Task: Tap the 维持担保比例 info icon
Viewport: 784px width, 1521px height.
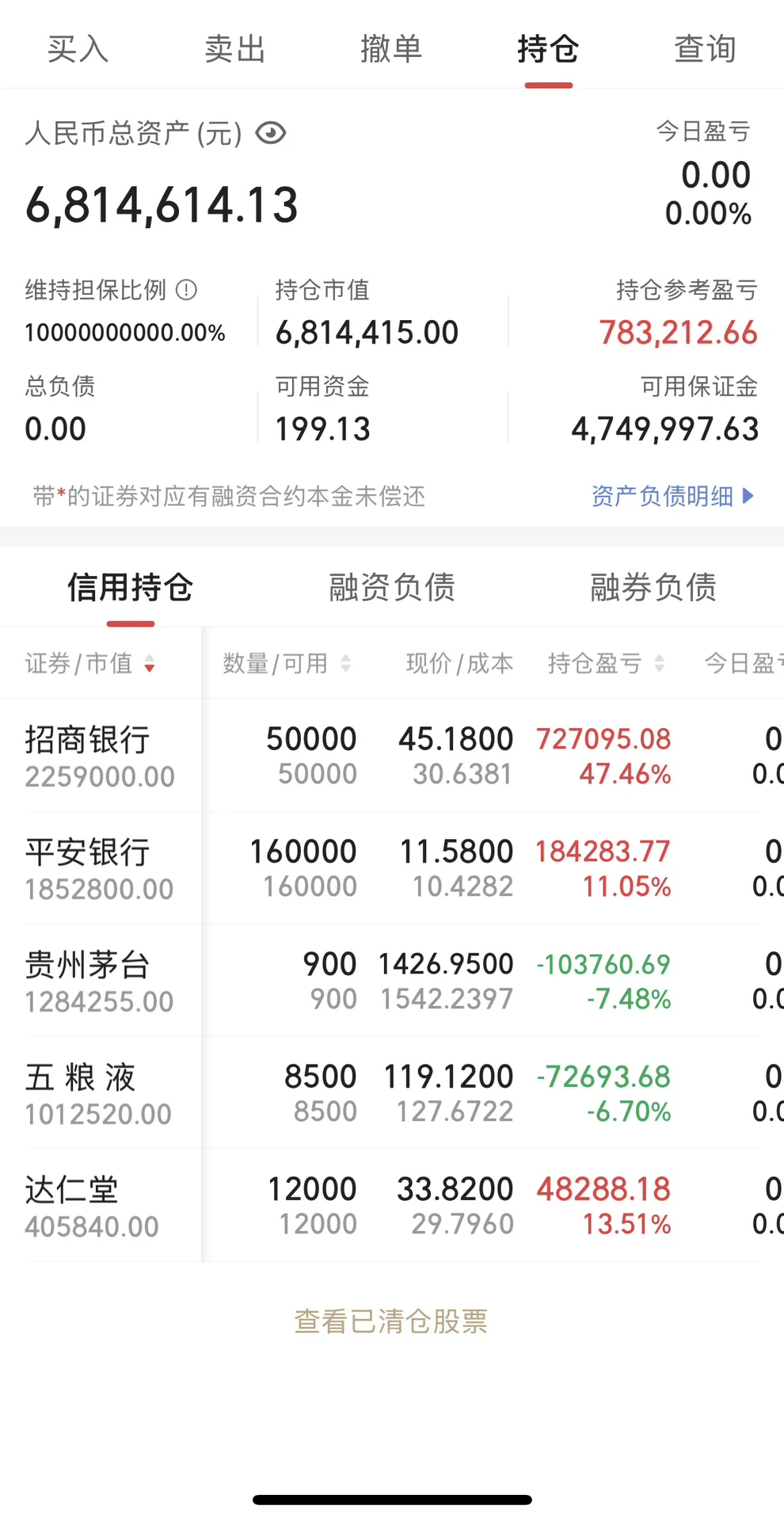Action: point(186,290)
